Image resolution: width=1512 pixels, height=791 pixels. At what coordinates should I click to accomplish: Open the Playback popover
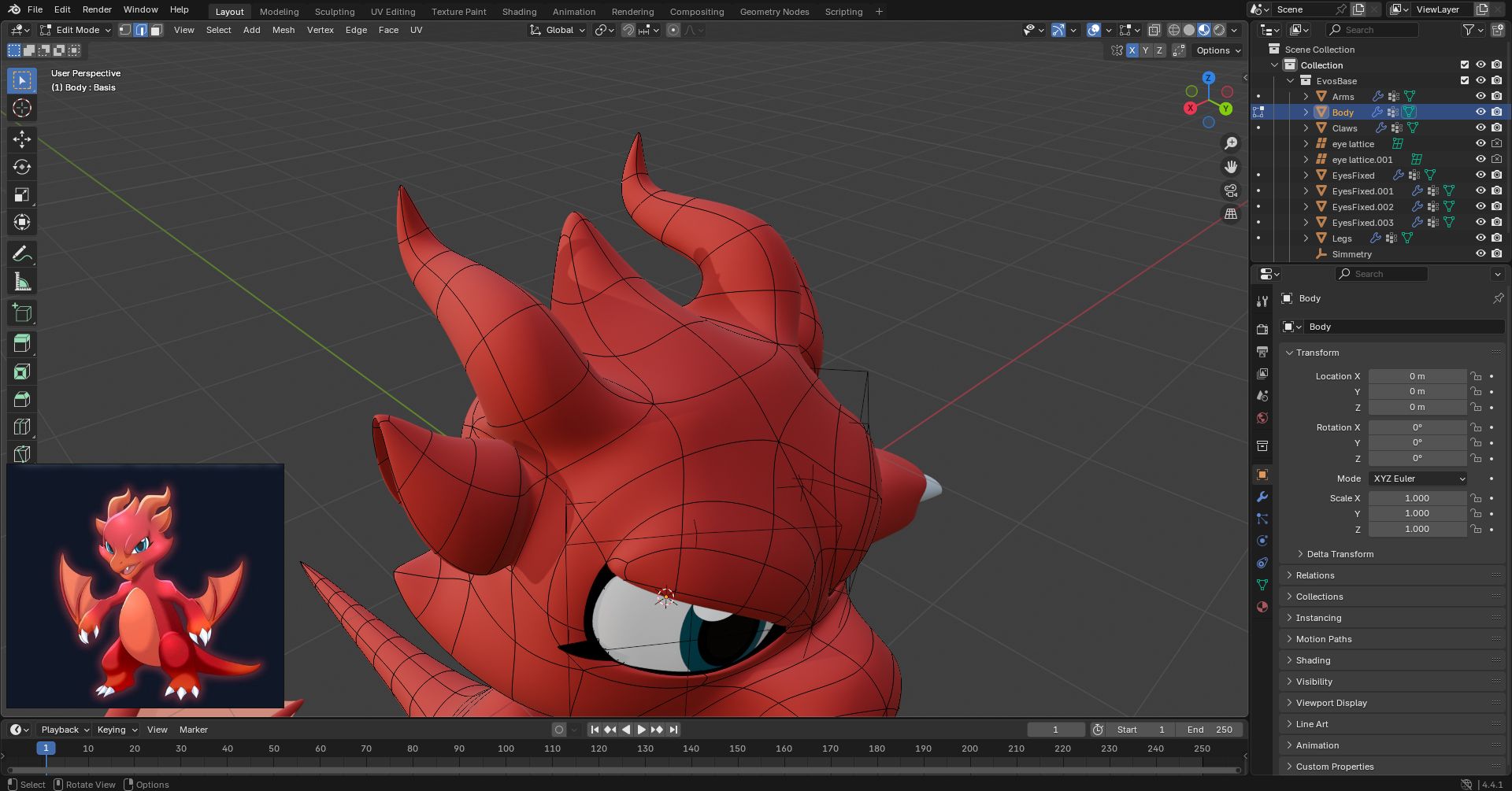coord(64,730)
